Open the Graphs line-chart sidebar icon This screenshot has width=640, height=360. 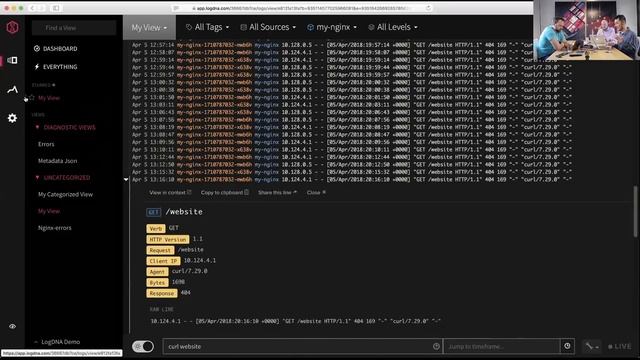click(x=12, y=89)
